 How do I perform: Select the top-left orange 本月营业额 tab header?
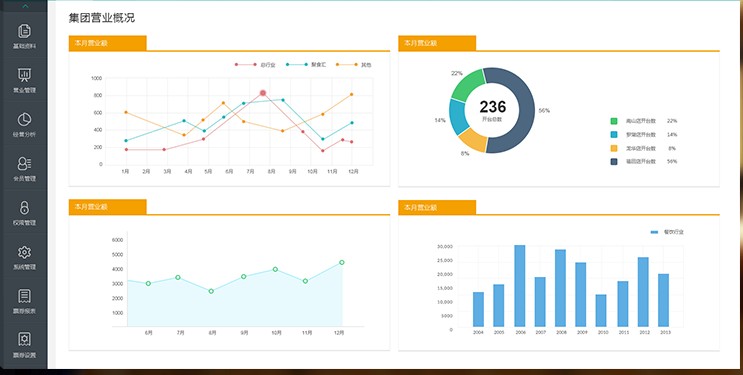tap(108, 43)
